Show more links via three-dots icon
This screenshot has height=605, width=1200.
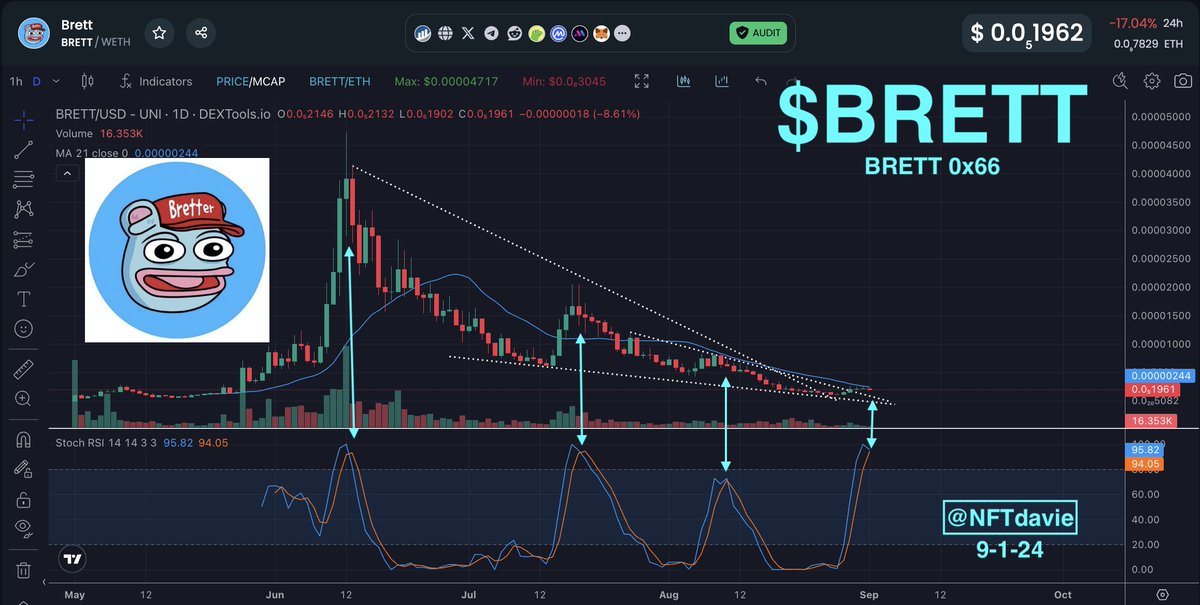coord(623,33)
